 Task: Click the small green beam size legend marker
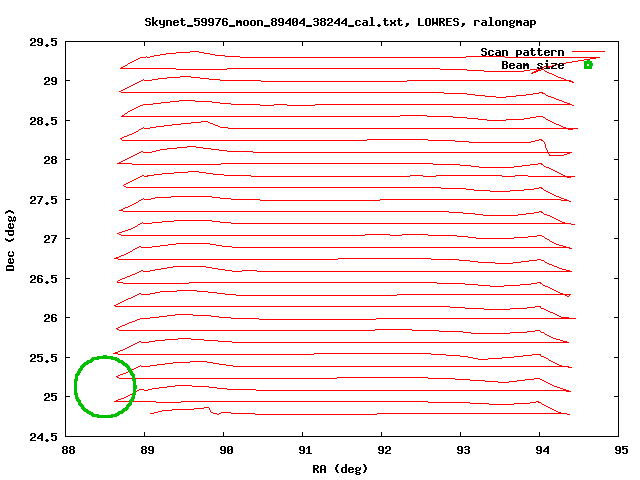tap(588, 64)
